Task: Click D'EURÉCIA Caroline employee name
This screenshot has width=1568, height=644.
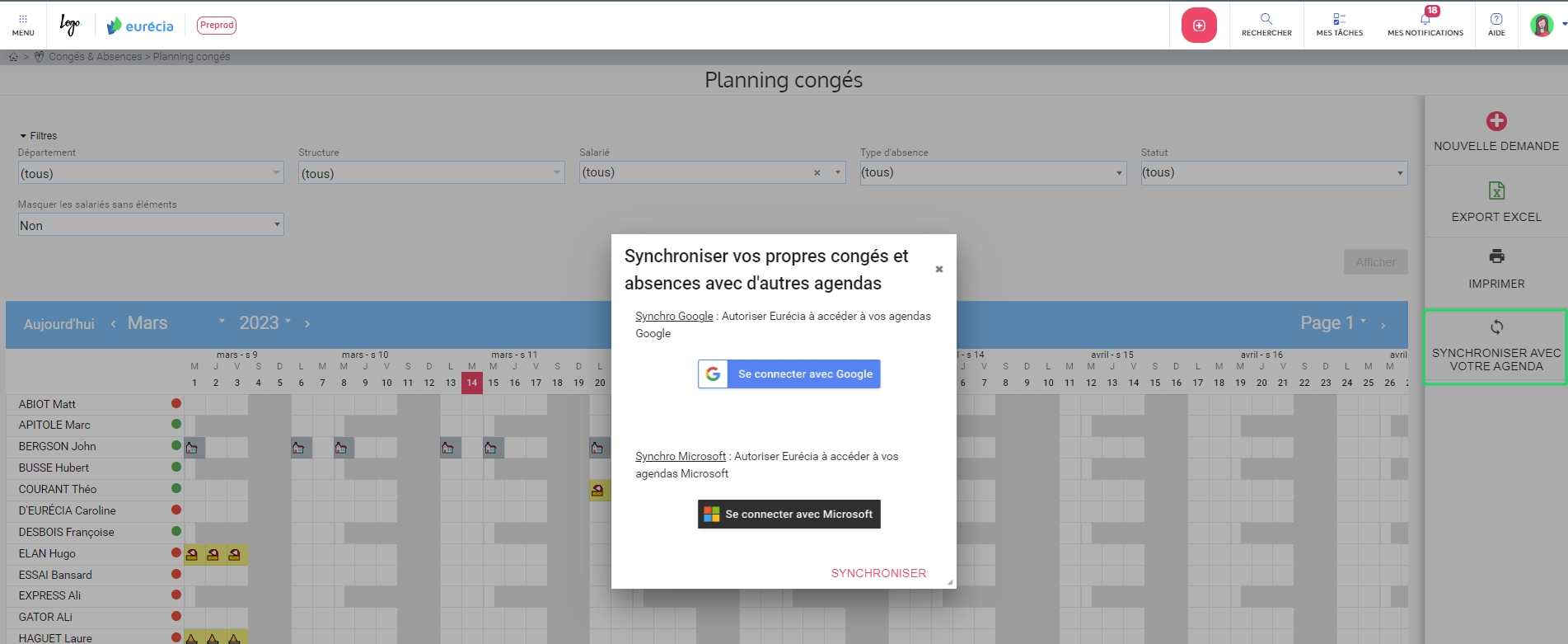Action: point(68,510)
